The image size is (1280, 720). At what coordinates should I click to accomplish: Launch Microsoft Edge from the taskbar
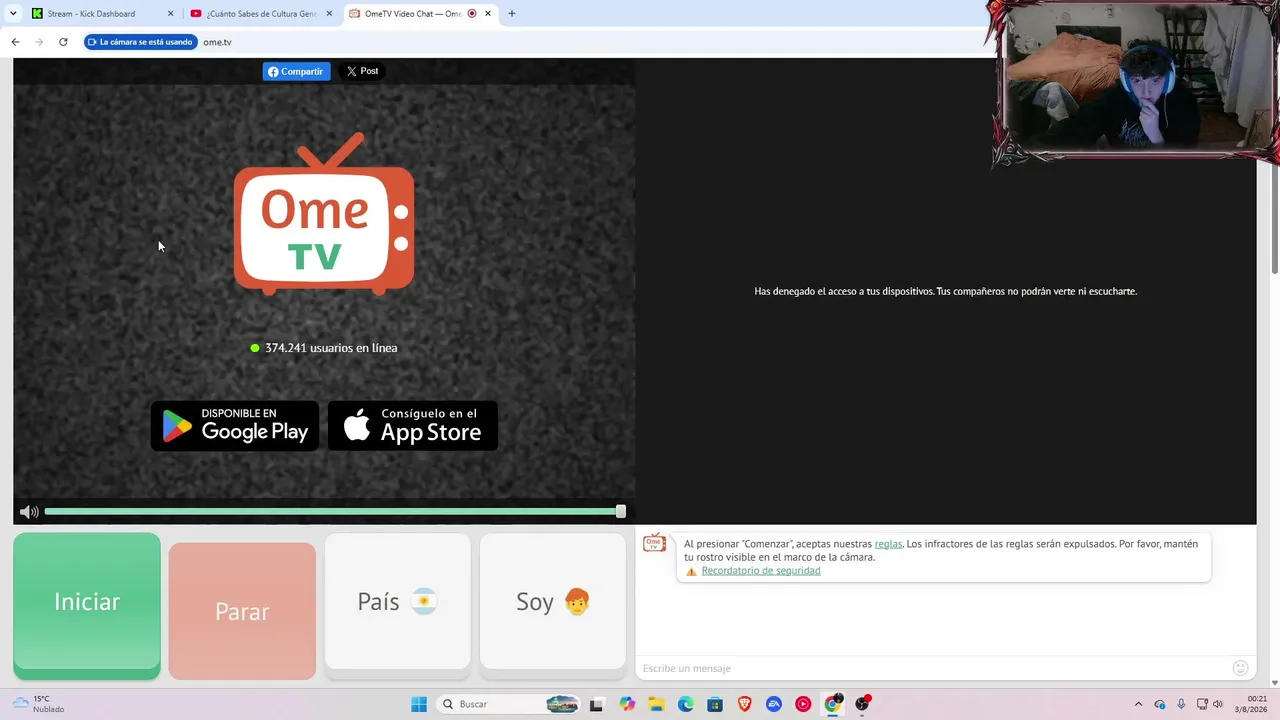pos(686,704)
